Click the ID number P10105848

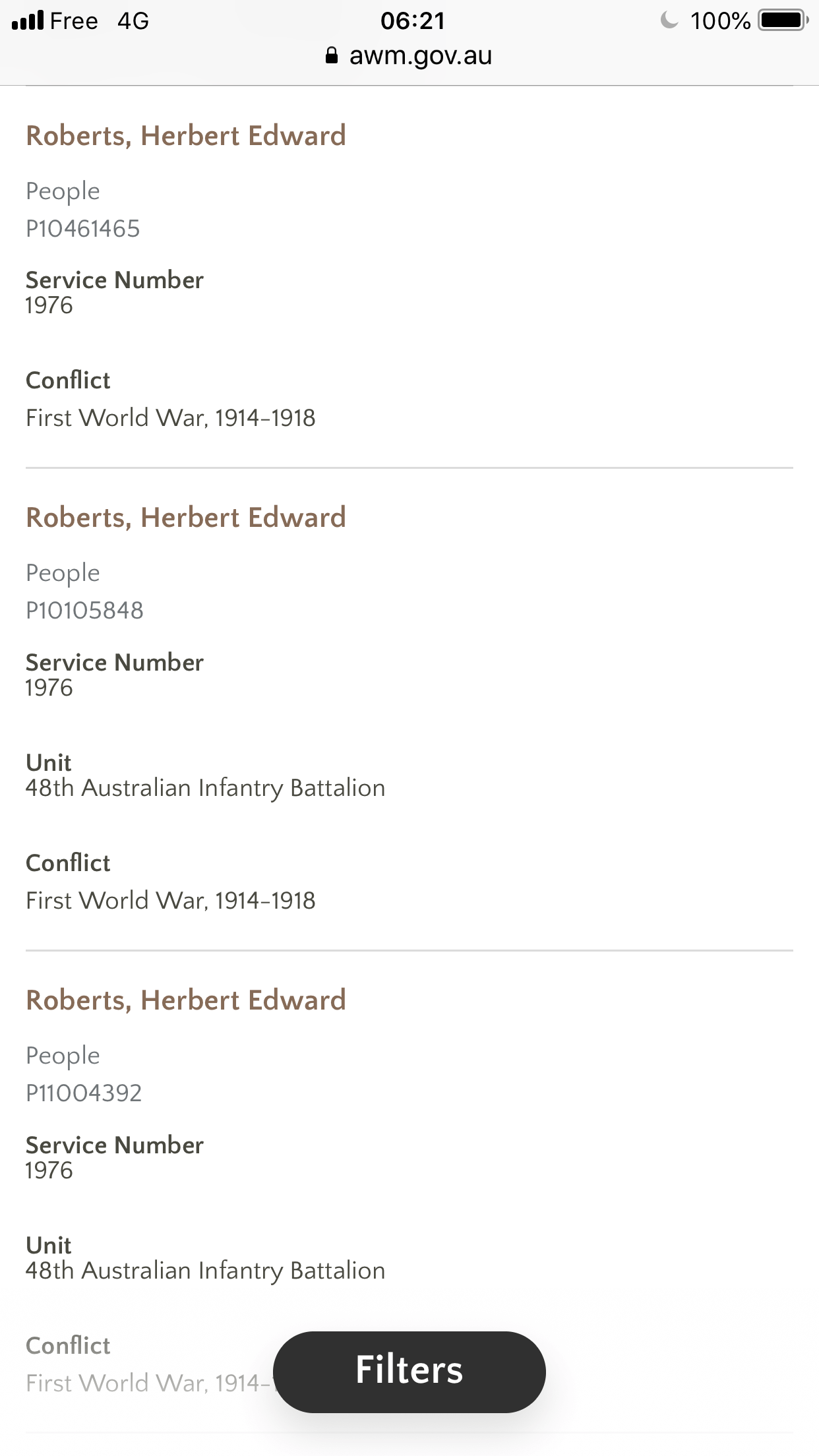coord(84,611)
